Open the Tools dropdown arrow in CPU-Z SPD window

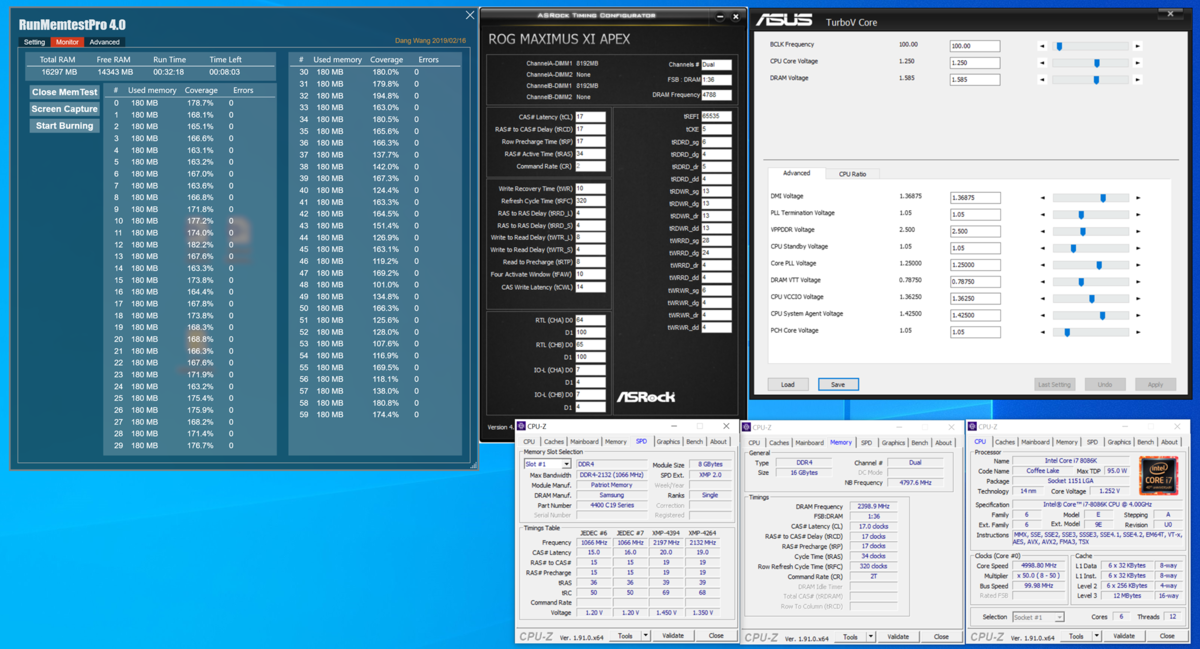coord(646,636)
